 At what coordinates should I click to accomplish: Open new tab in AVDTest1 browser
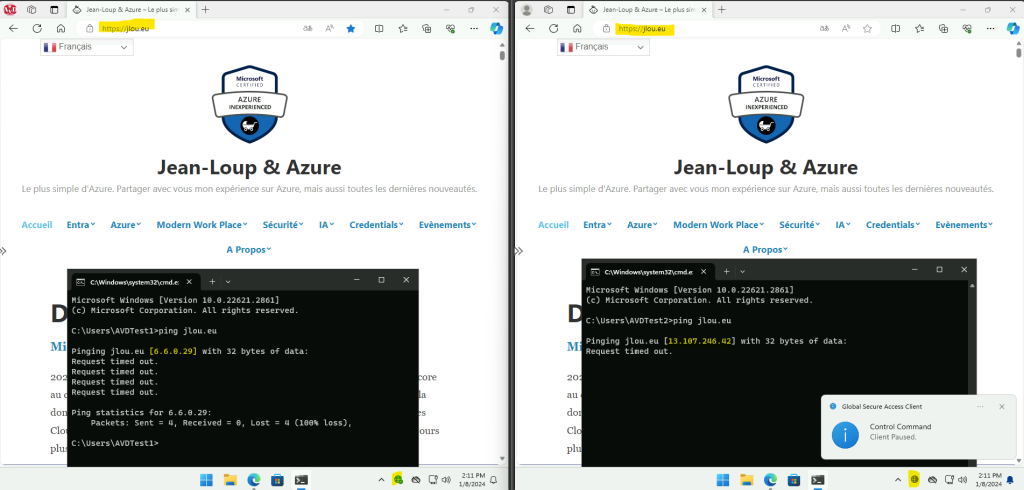205,9
